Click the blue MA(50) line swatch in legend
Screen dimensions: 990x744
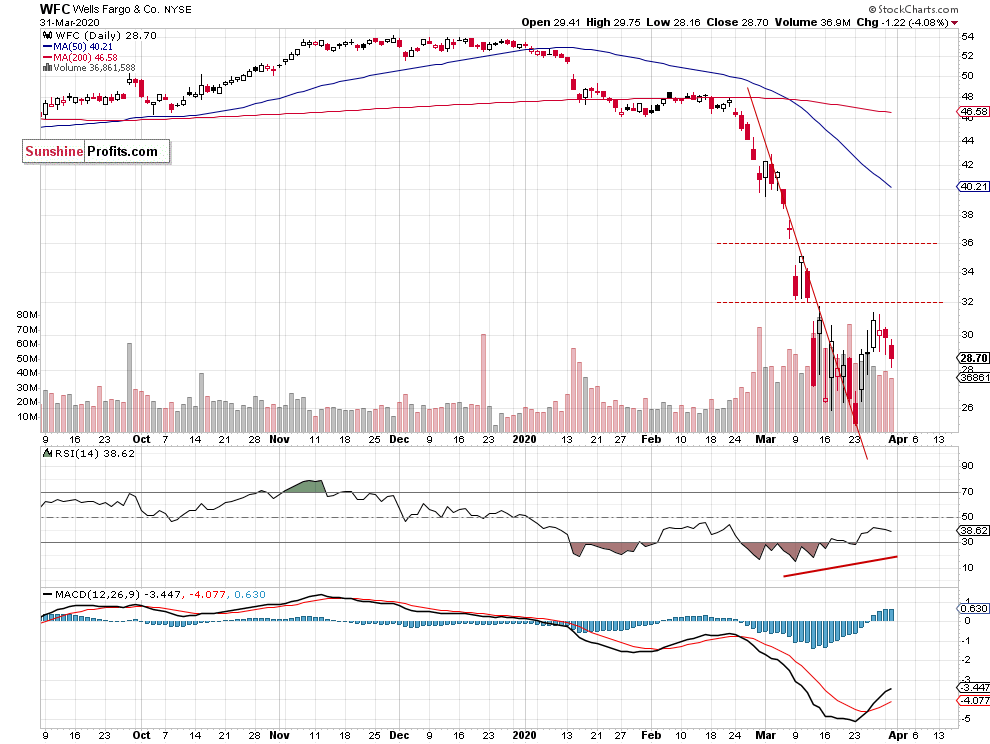pos(47,47)
